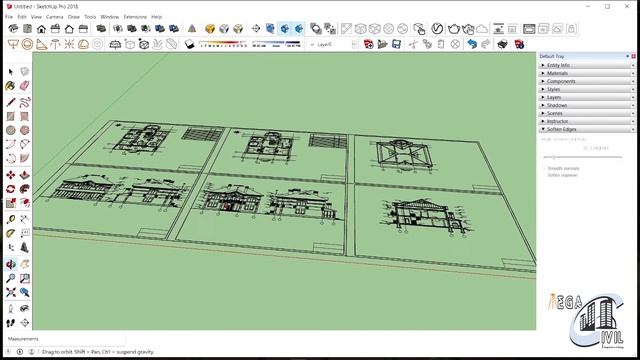640x360 pixels.
Task: Activate the Pan hand tool
Action: (24, 264)
